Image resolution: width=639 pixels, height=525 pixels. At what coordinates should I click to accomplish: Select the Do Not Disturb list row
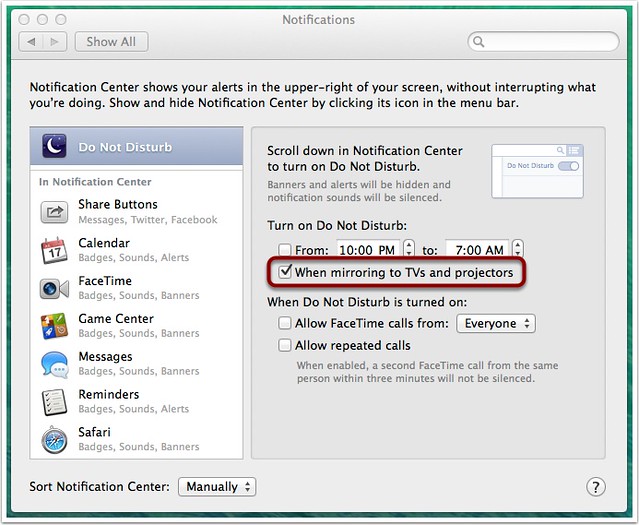(137, 146)
